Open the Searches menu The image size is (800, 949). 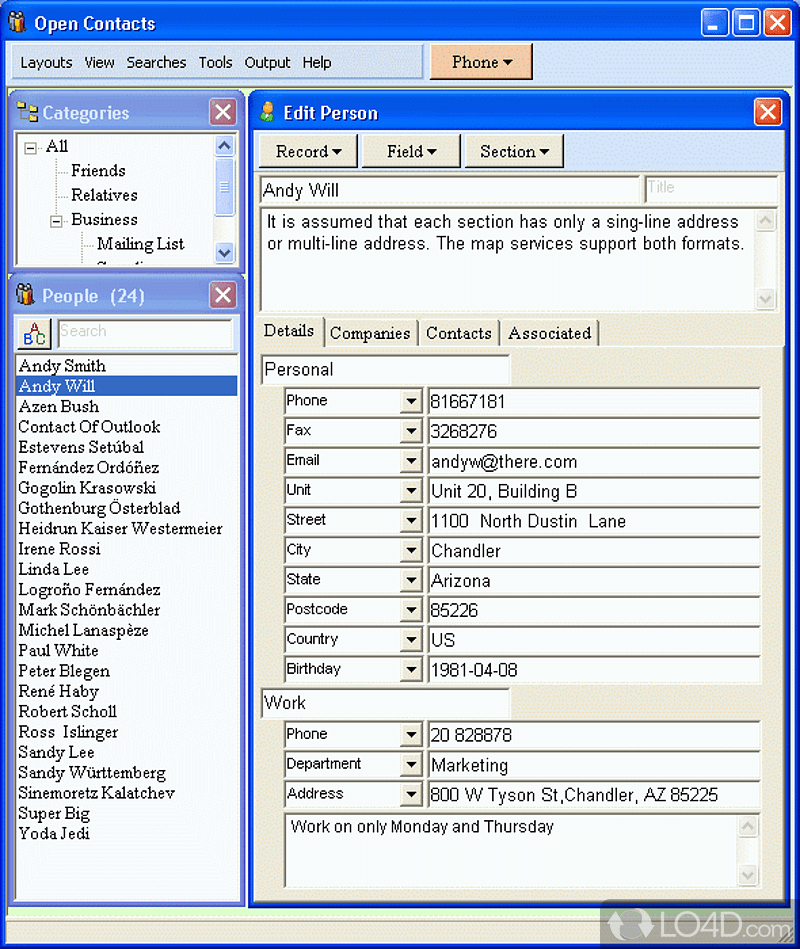[156, 62]
